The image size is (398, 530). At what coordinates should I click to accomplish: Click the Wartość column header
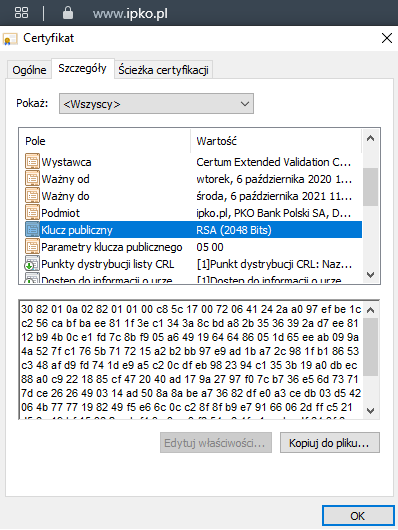[x=216, y=141]
